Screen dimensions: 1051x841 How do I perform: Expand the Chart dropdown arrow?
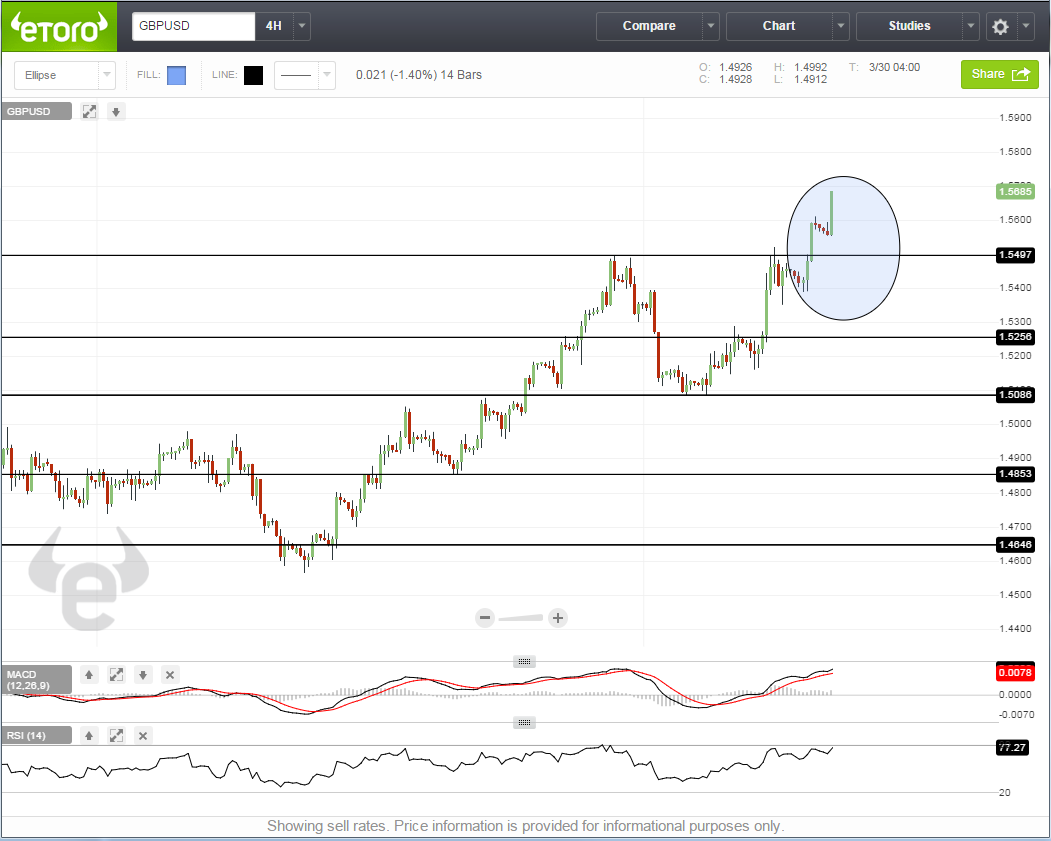coord(841,26)
